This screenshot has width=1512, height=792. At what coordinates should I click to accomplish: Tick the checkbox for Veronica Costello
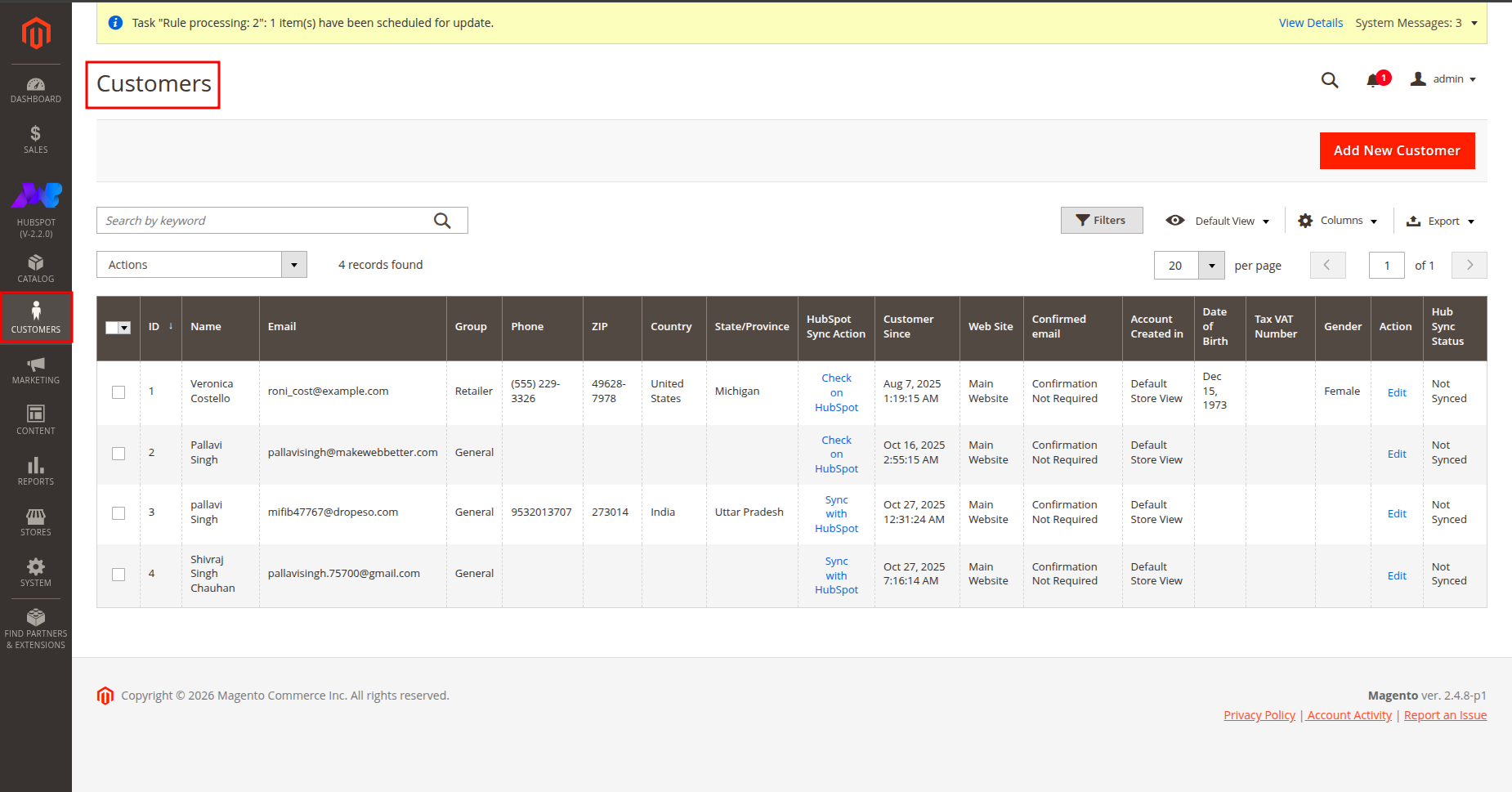coord(119,392)
